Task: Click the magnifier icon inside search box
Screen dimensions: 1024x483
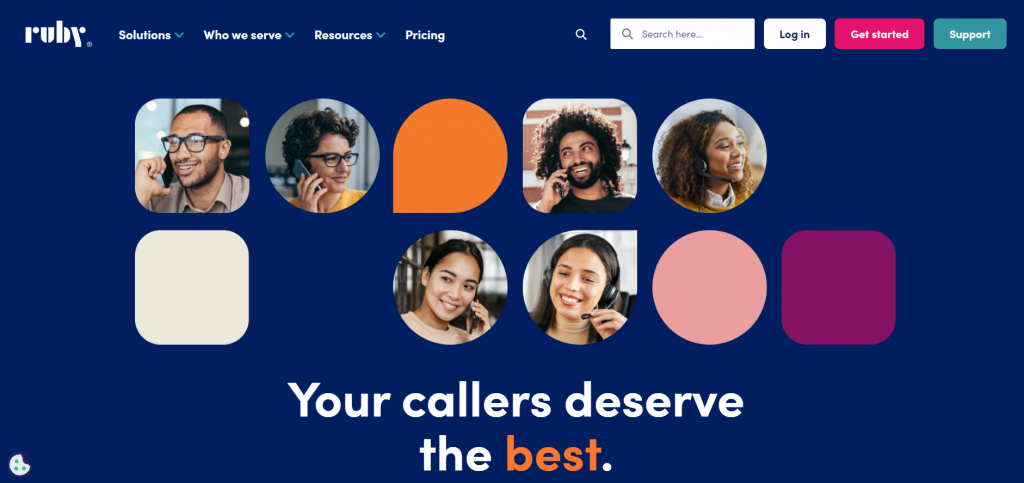Action: pos(627,34)
